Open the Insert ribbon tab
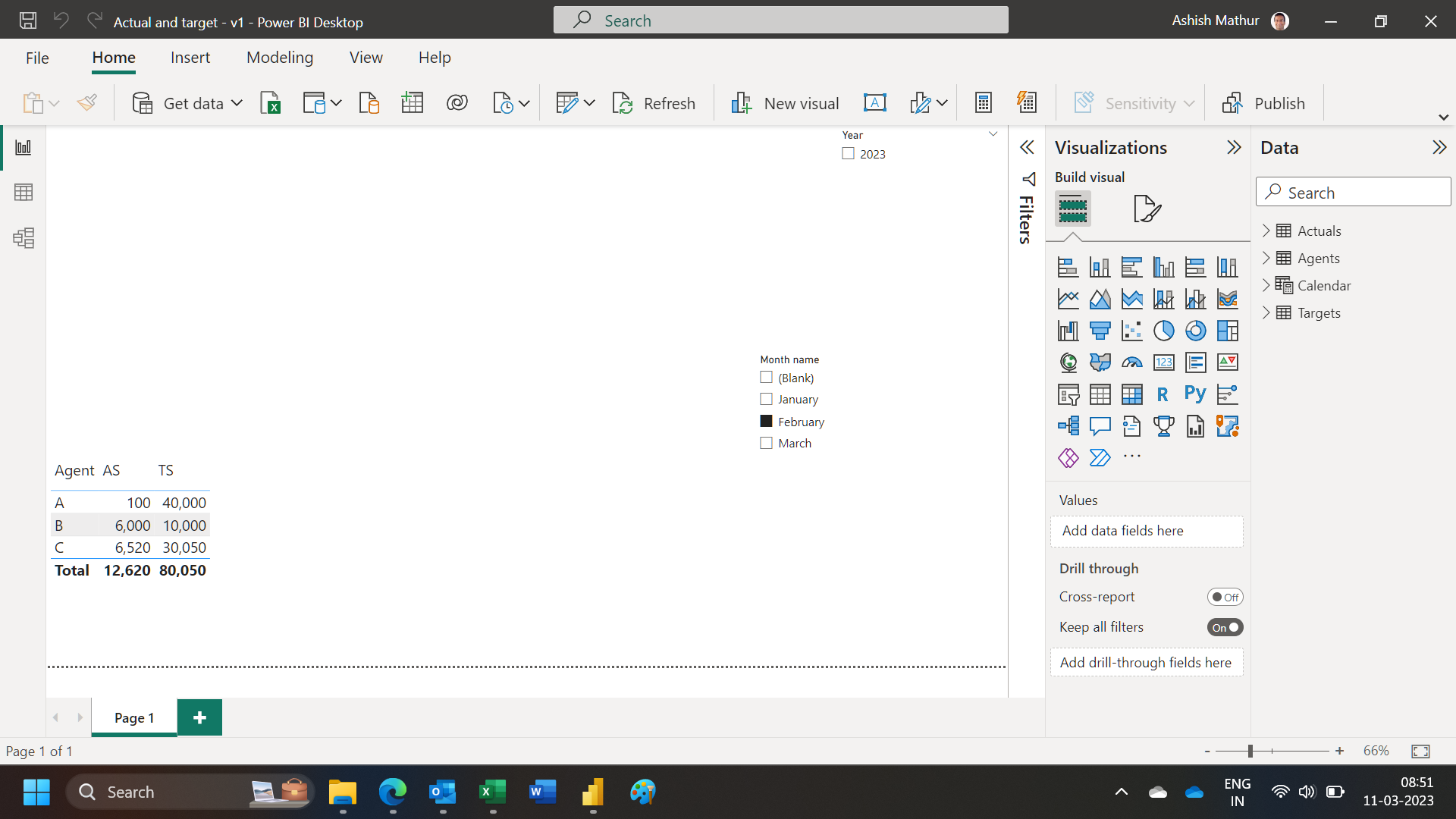 coord(190,58)
